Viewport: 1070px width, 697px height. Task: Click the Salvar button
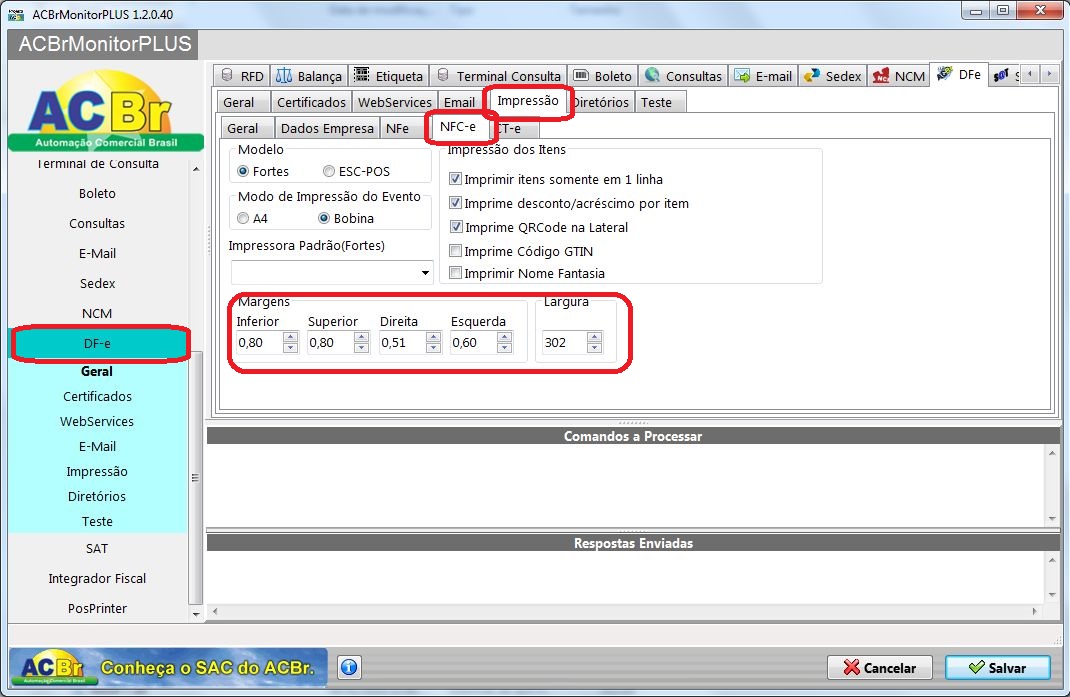(x=998, y=667)
